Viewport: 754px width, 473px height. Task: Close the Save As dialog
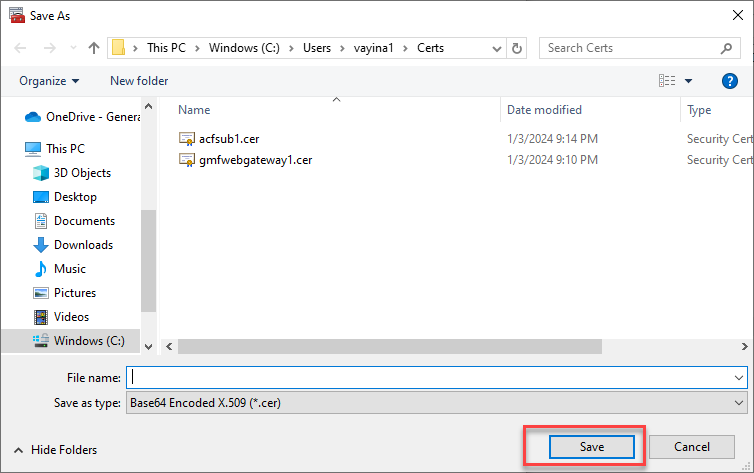point(738,15)
